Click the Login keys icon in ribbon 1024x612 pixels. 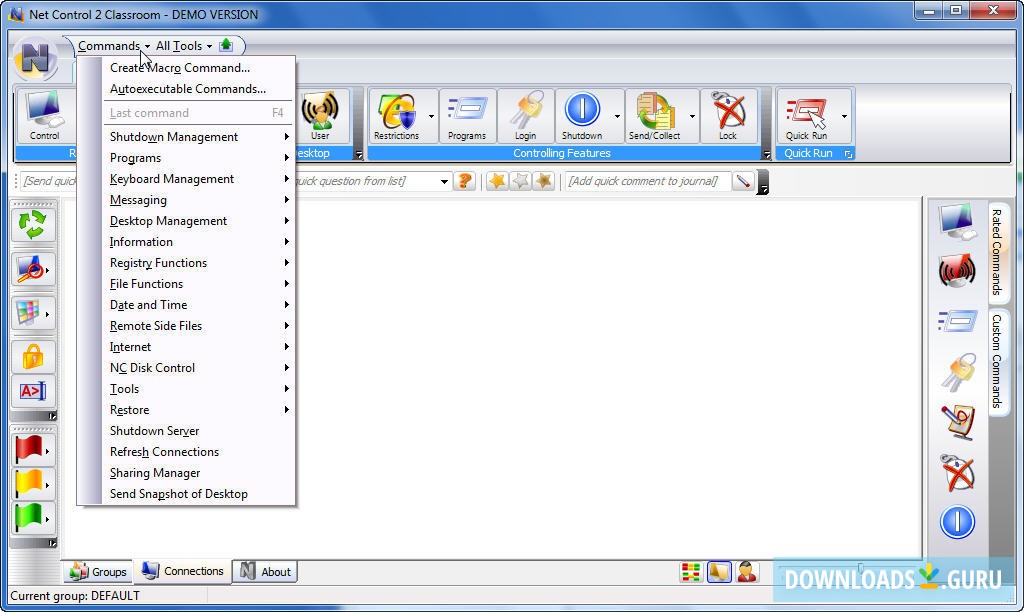click(526, 116)
